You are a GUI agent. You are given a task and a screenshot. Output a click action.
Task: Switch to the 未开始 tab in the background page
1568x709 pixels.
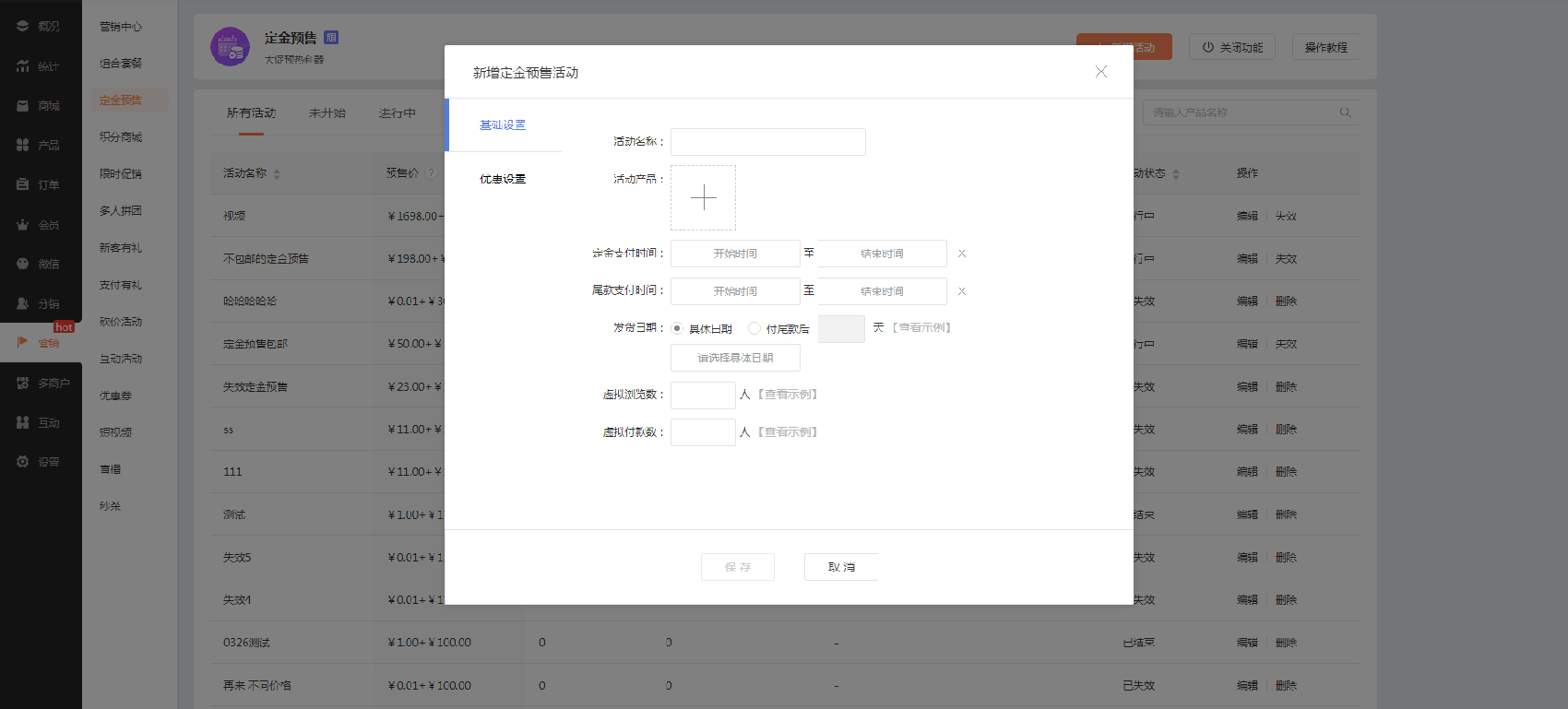click(327, 113)
